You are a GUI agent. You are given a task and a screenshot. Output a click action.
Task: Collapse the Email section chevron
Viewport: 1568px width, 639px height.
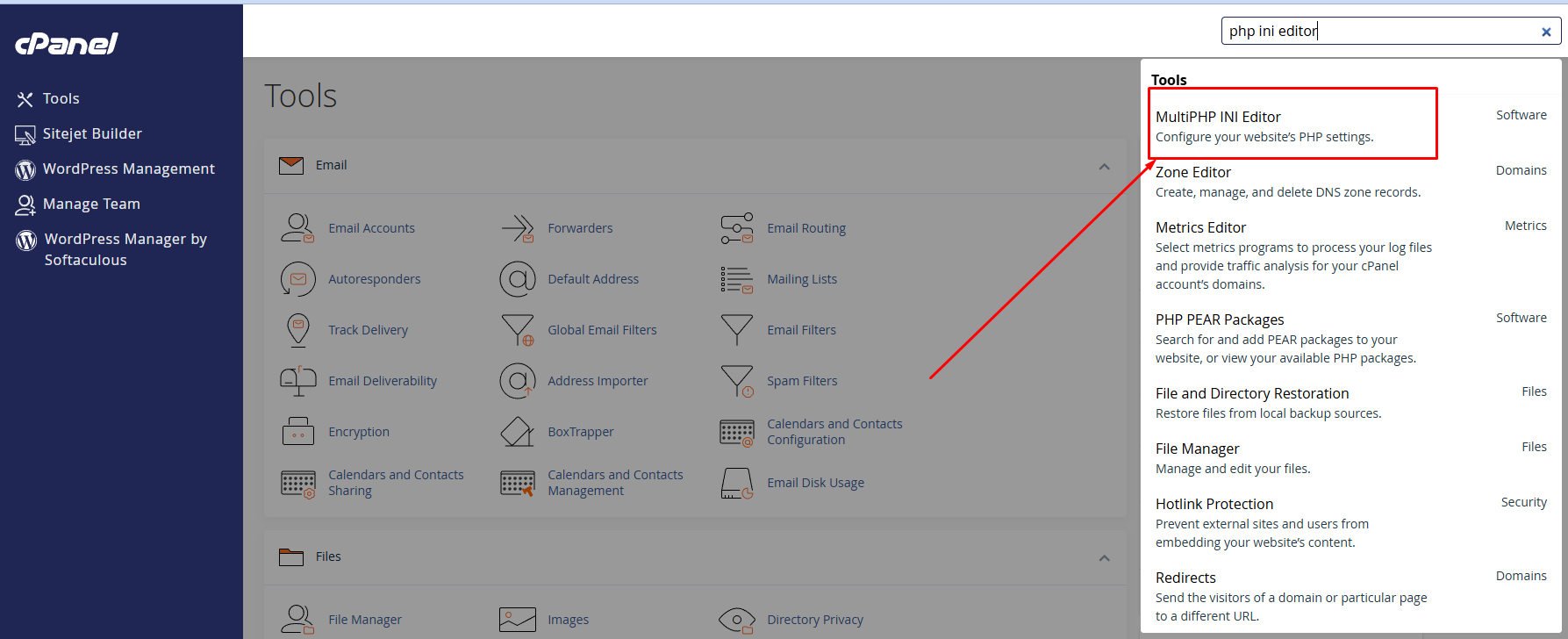(x=1104, y=166)
